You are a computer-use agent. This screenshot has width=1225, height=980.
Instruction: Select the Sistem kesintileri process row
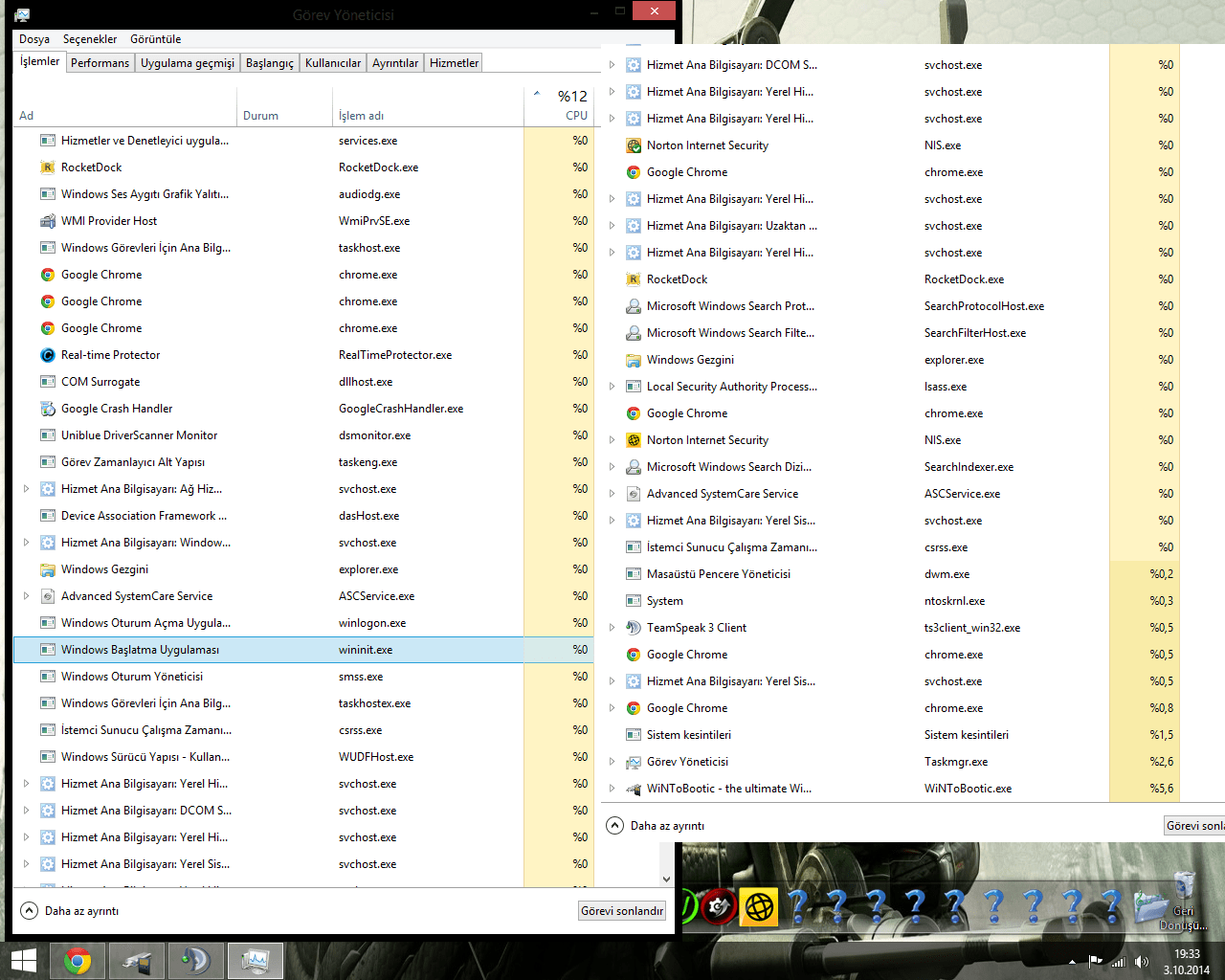pos(890,735)
